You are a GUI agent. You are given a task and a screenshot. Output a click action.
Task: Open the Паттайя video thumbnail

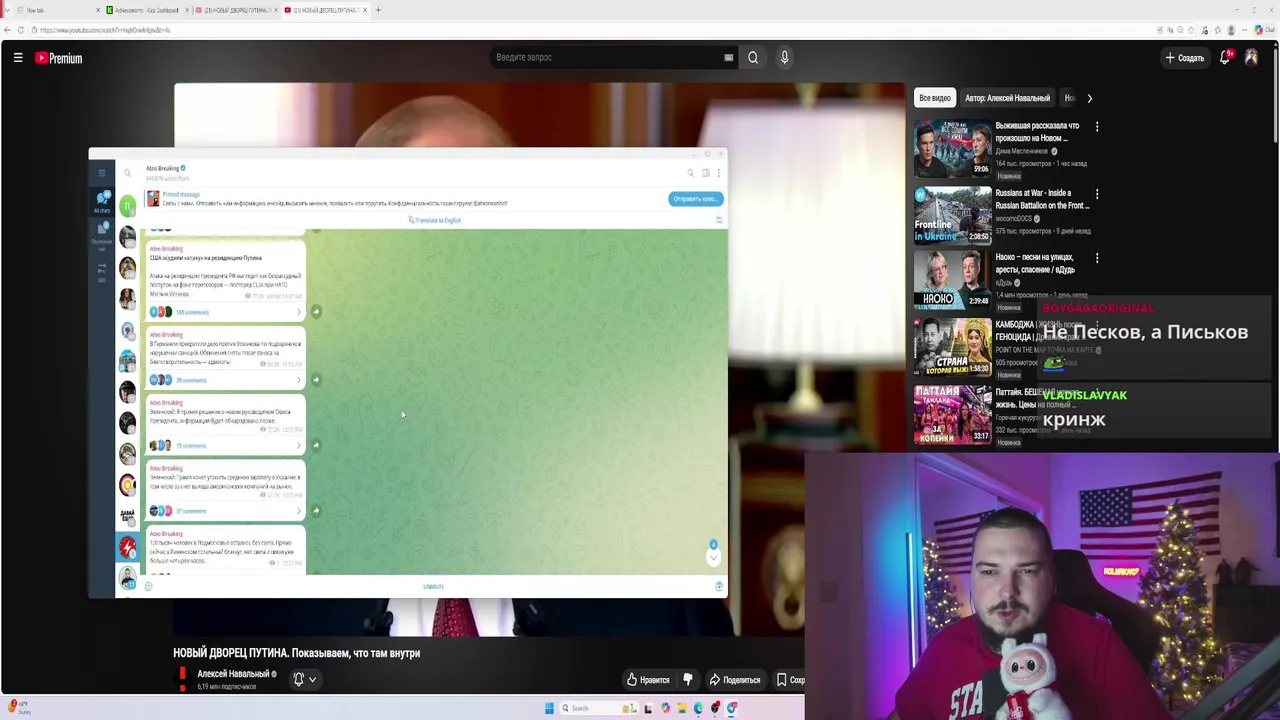coord(952,413)
